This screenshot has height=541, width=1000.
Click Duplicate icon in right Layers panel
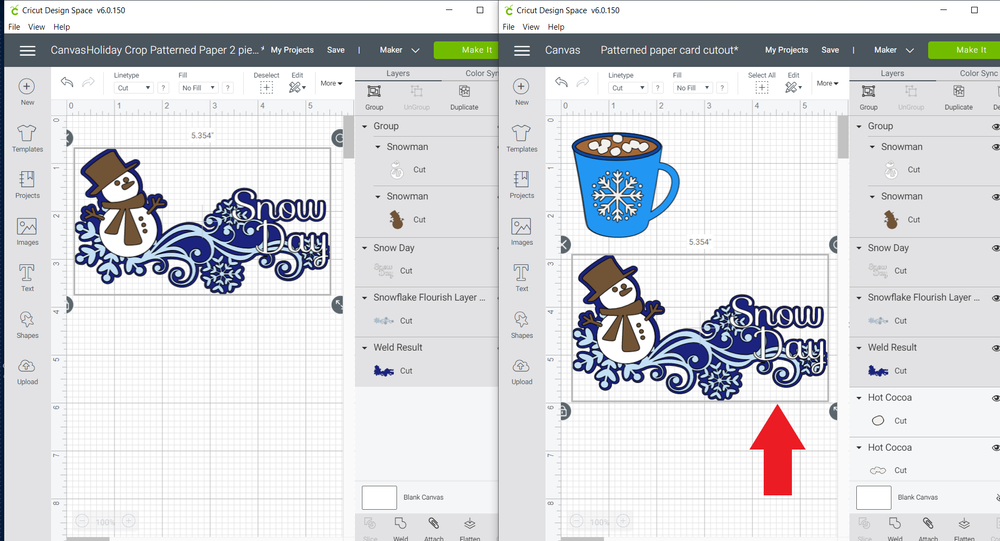click(959, 91)
